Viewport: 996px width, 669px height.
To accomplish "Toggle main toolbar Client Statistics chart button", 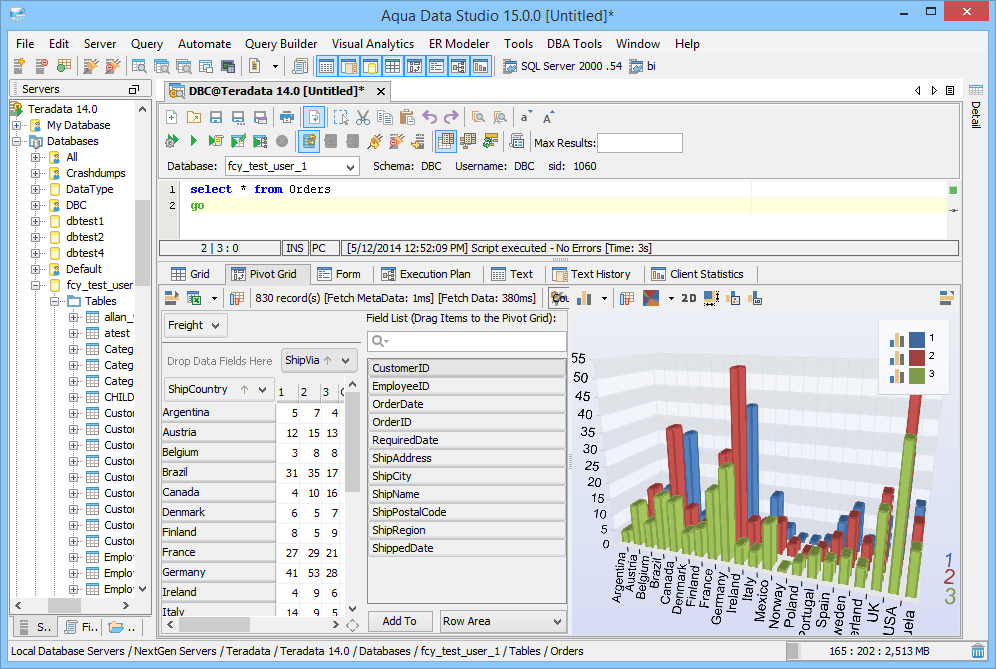I will click(x=481, y=66).
